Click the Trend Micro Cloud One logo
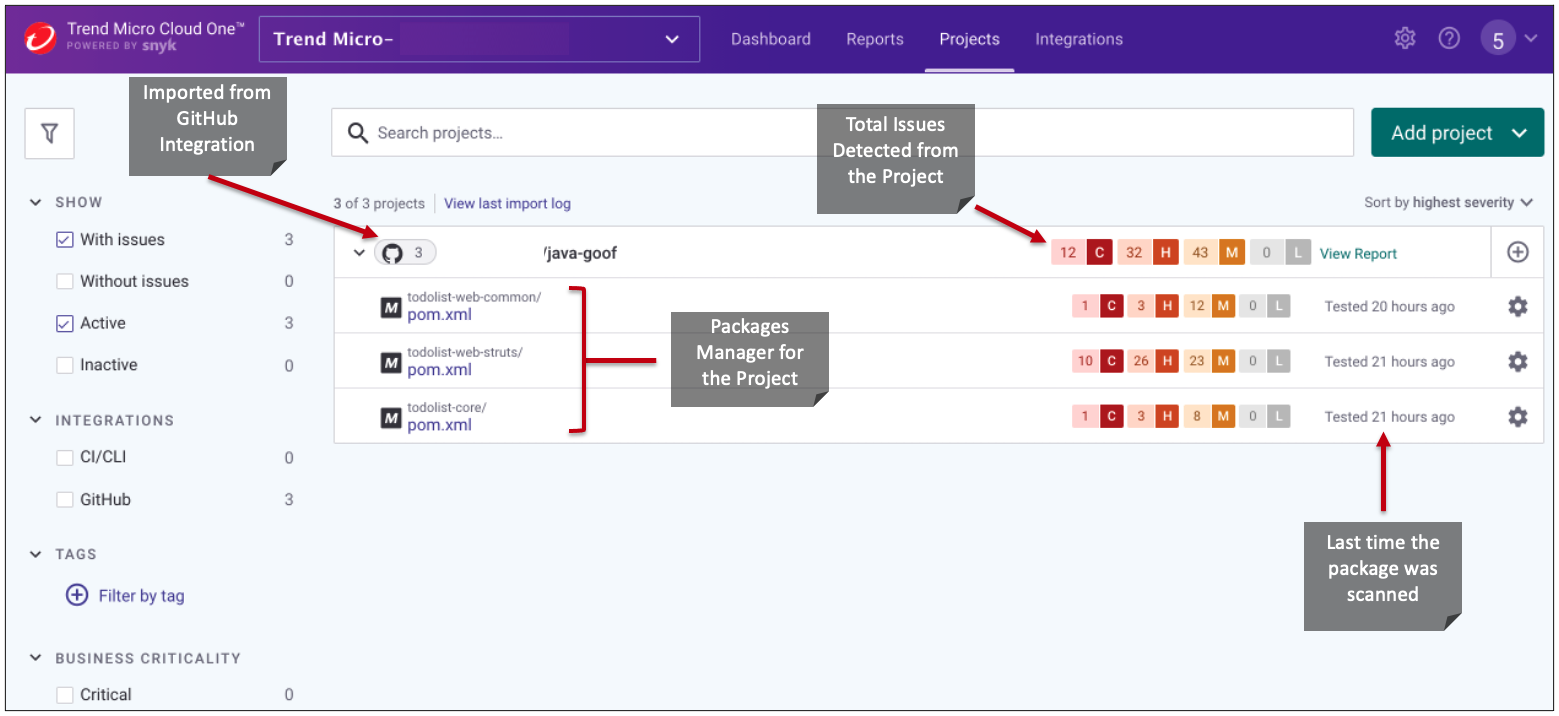The height and width of the screenshot is (716, 1559). coord(39,39)
